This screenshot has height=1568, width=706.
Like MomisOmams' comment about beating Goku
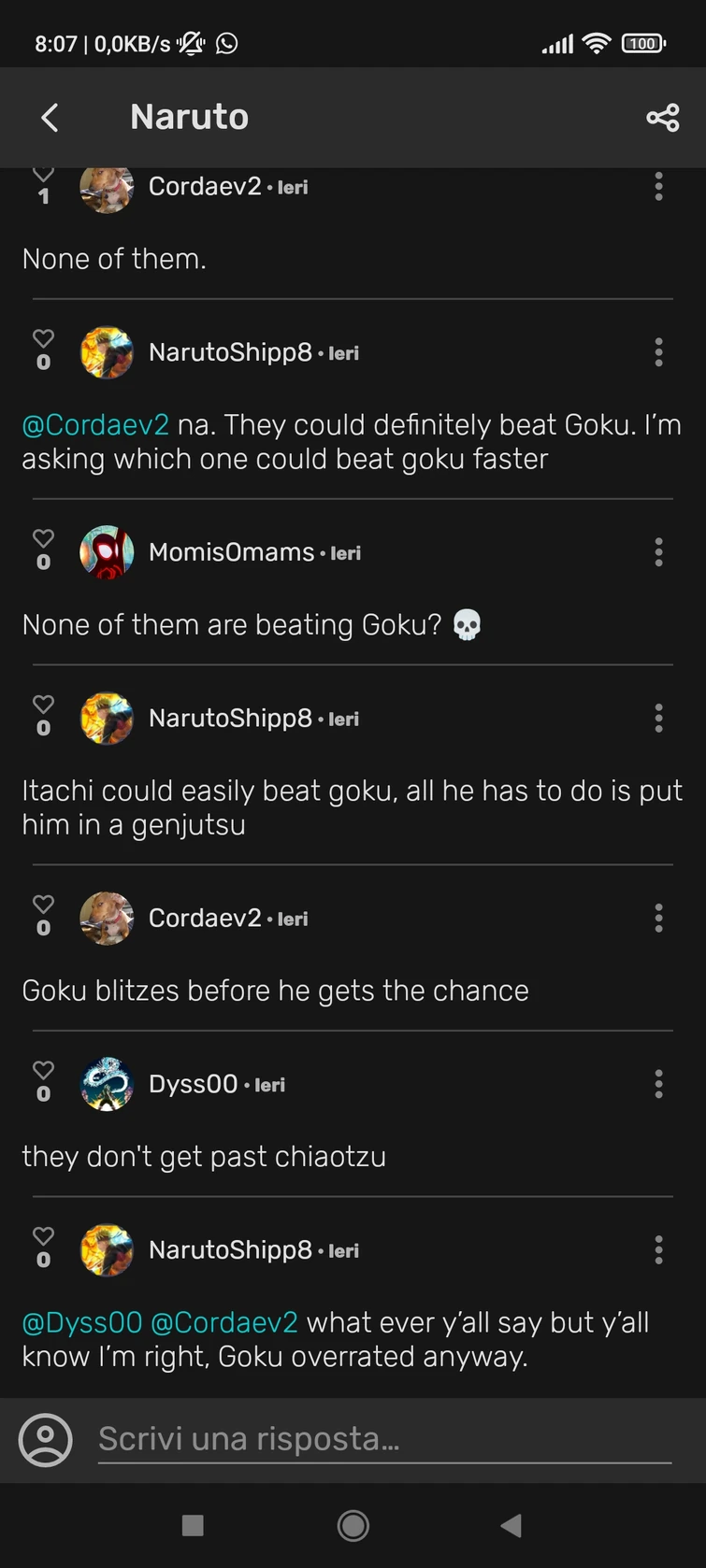coord(43,539)
